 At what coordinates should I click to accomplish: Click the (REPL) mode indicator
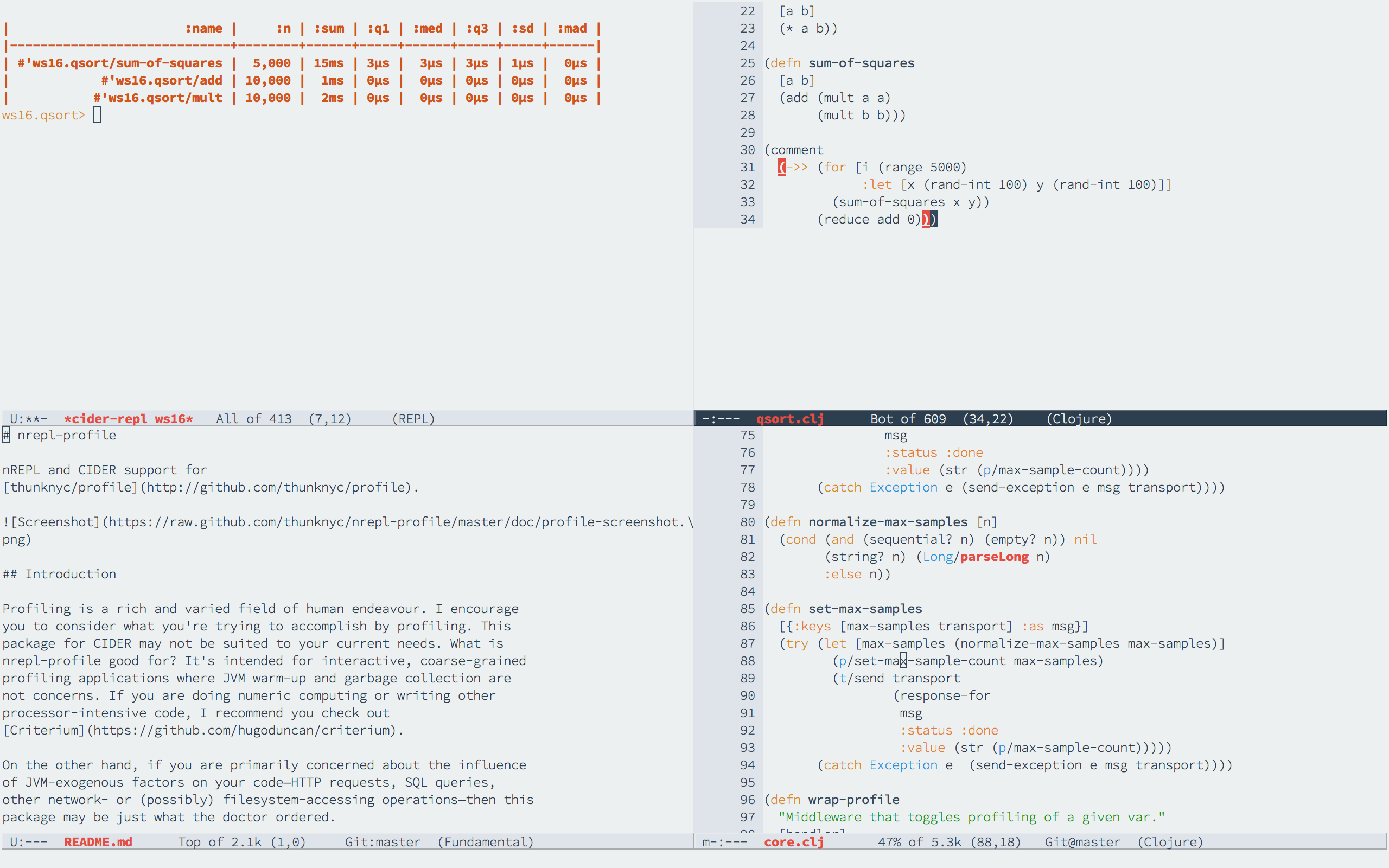[413, 418]
